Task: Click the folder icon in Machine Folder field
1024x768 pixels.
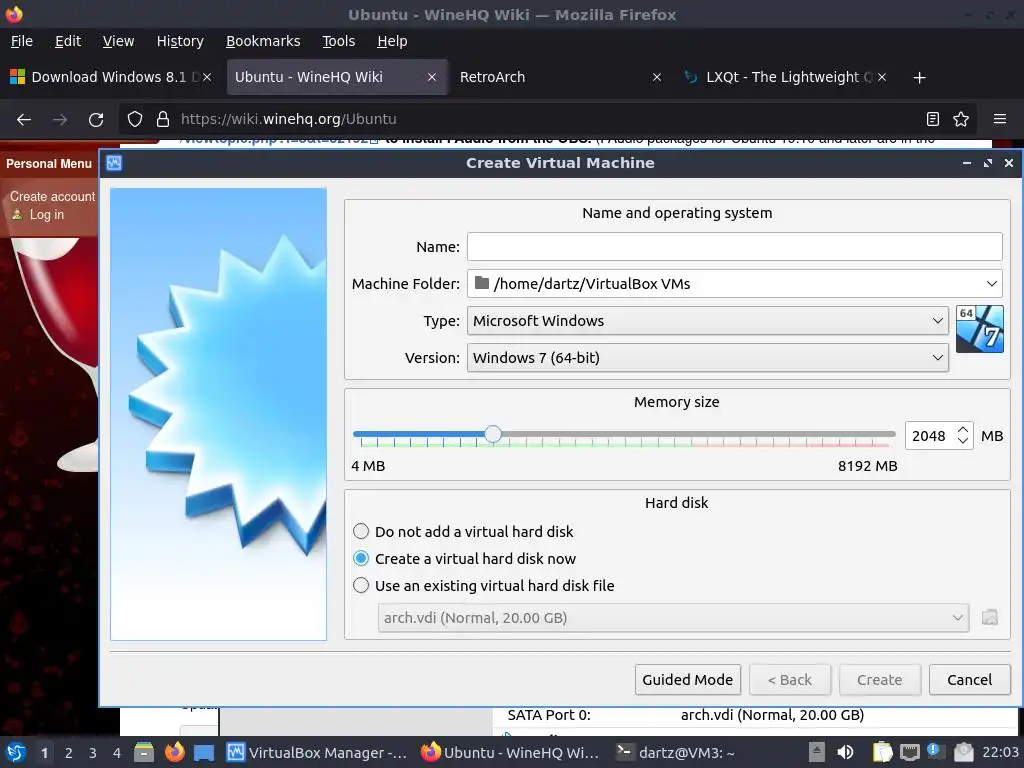Action: click(x=482, y=283)
